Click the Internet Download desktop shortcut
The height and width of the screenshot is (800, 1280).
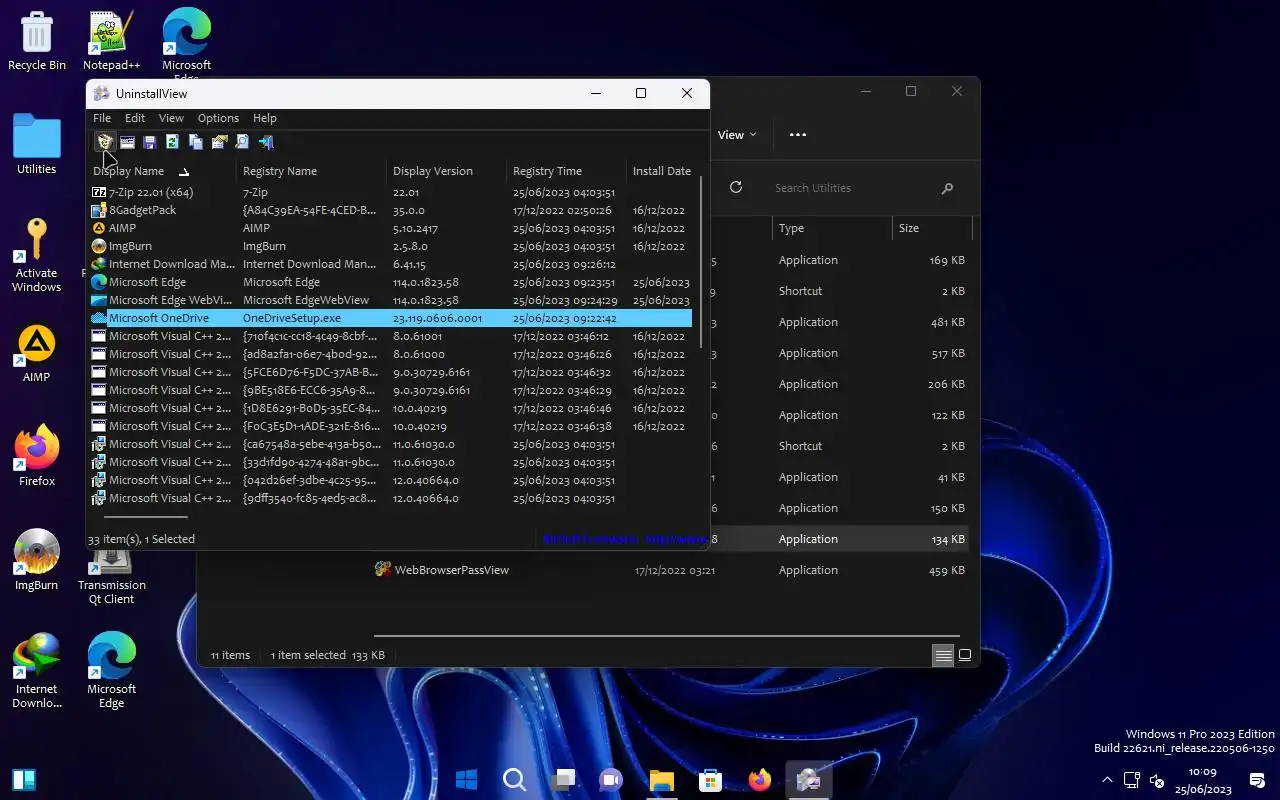(37, 671)
